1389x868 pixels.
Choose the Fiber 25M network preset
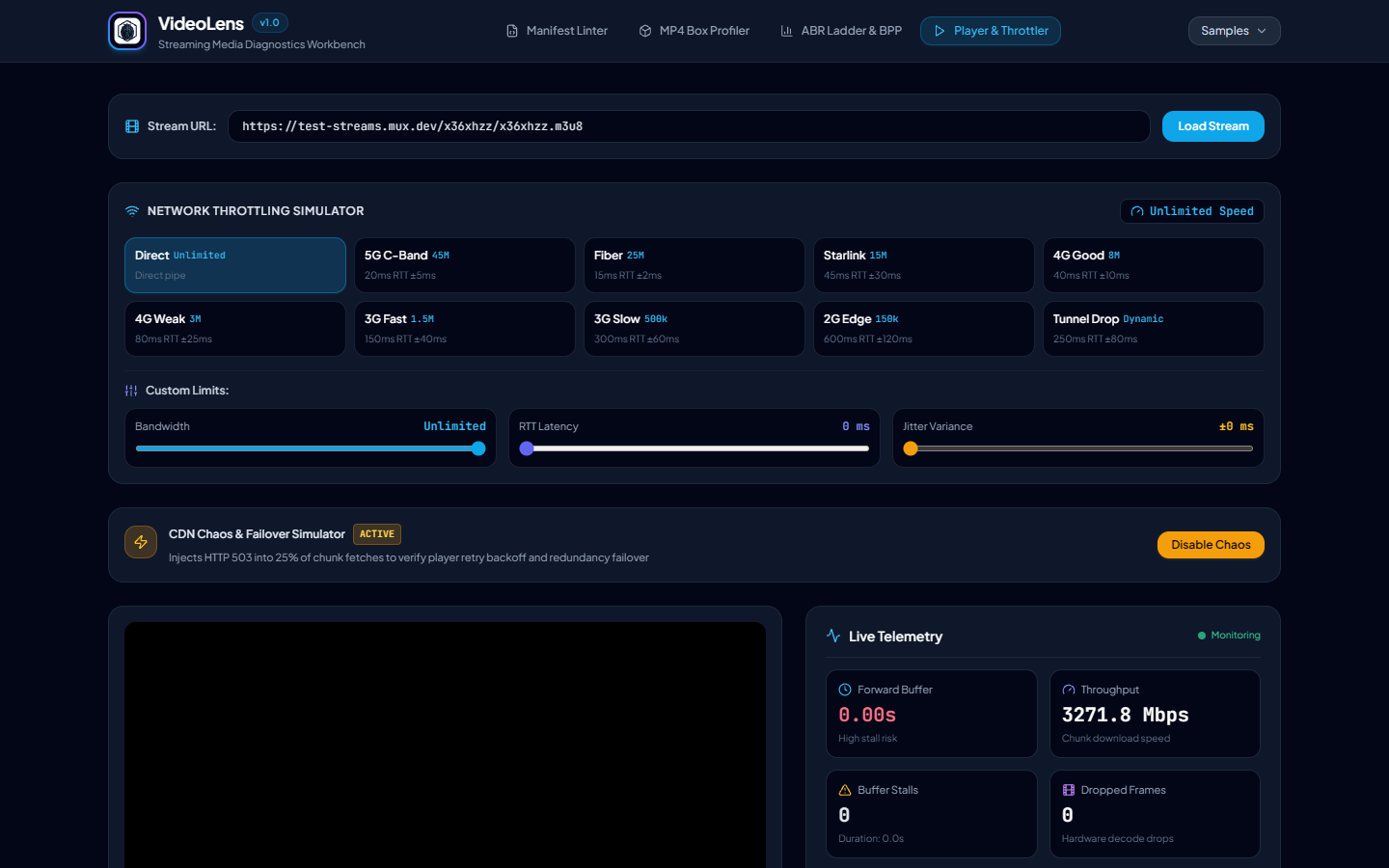694,265
